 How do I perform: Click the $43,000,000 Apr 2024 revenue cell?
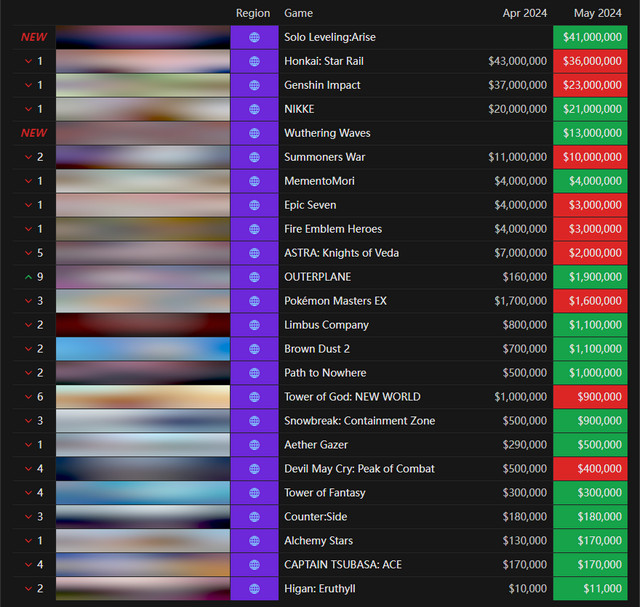click(517, 61)
